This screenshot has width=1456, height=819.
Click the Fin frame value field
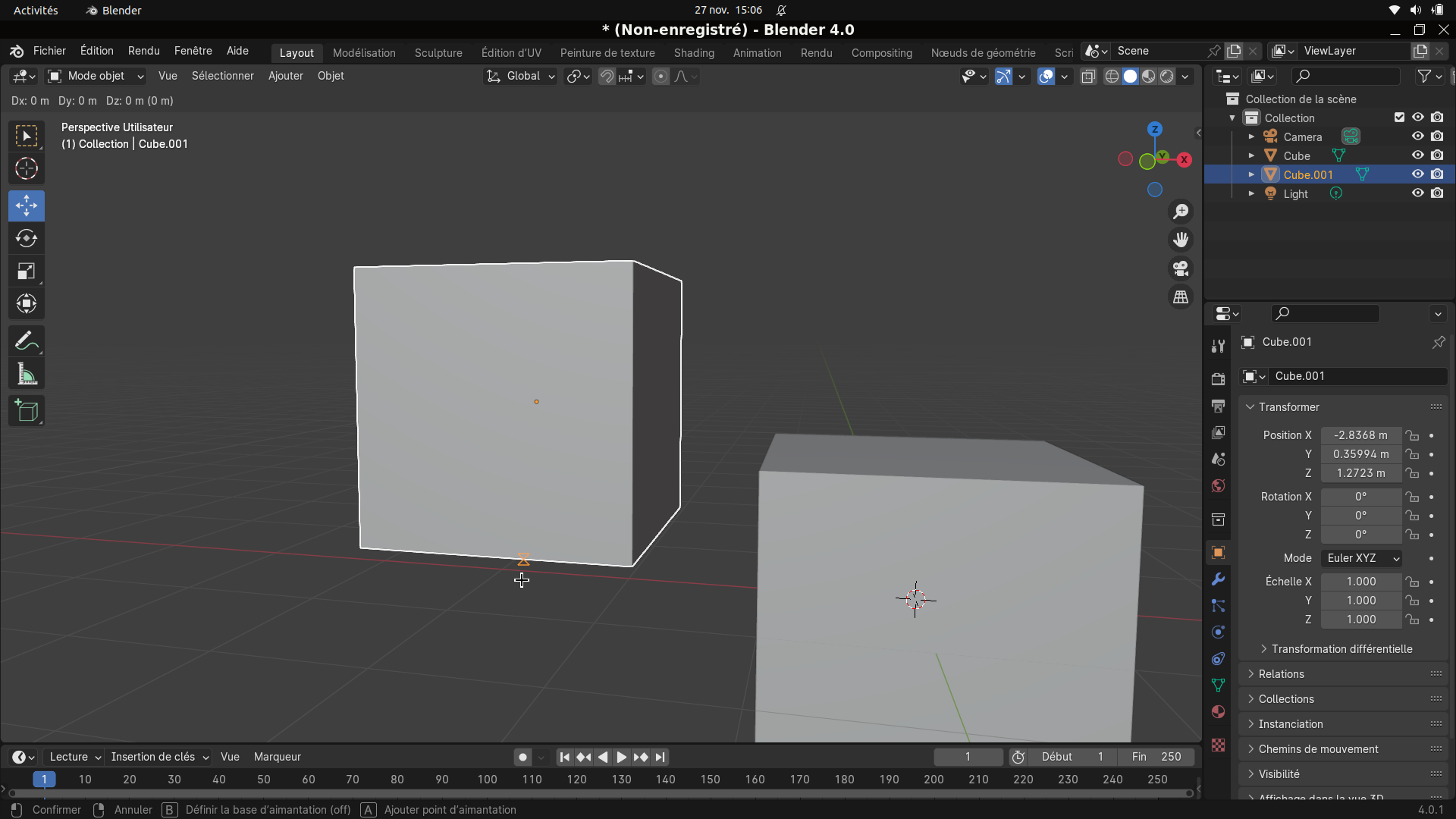[x=1157, y=757]
